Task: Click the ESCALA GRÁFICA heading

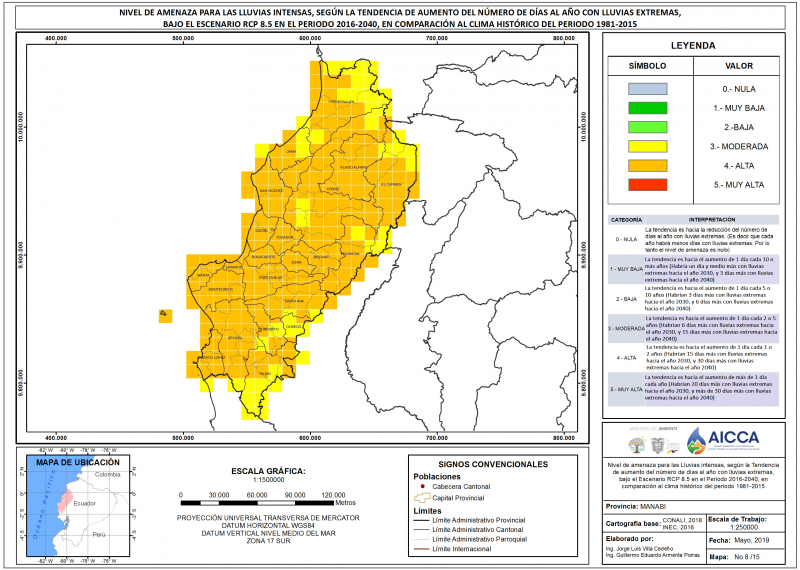Action: (268, 471)
